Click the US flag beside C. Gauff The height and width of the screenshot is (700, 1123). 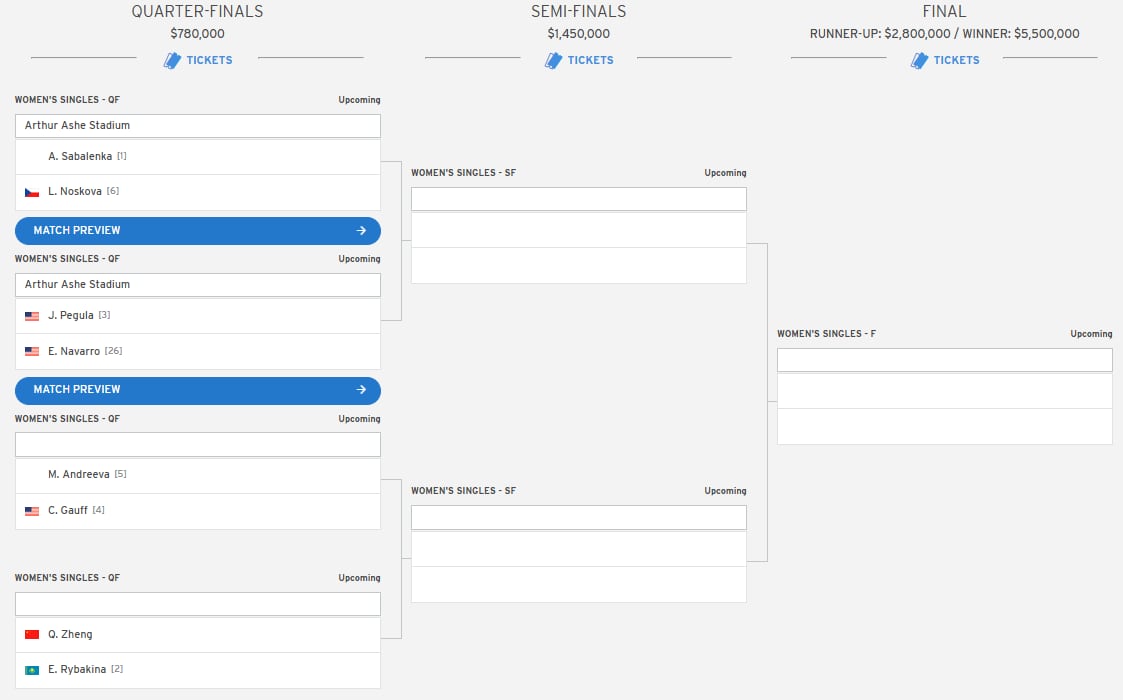pyautogui.click(x=32, y=512)
